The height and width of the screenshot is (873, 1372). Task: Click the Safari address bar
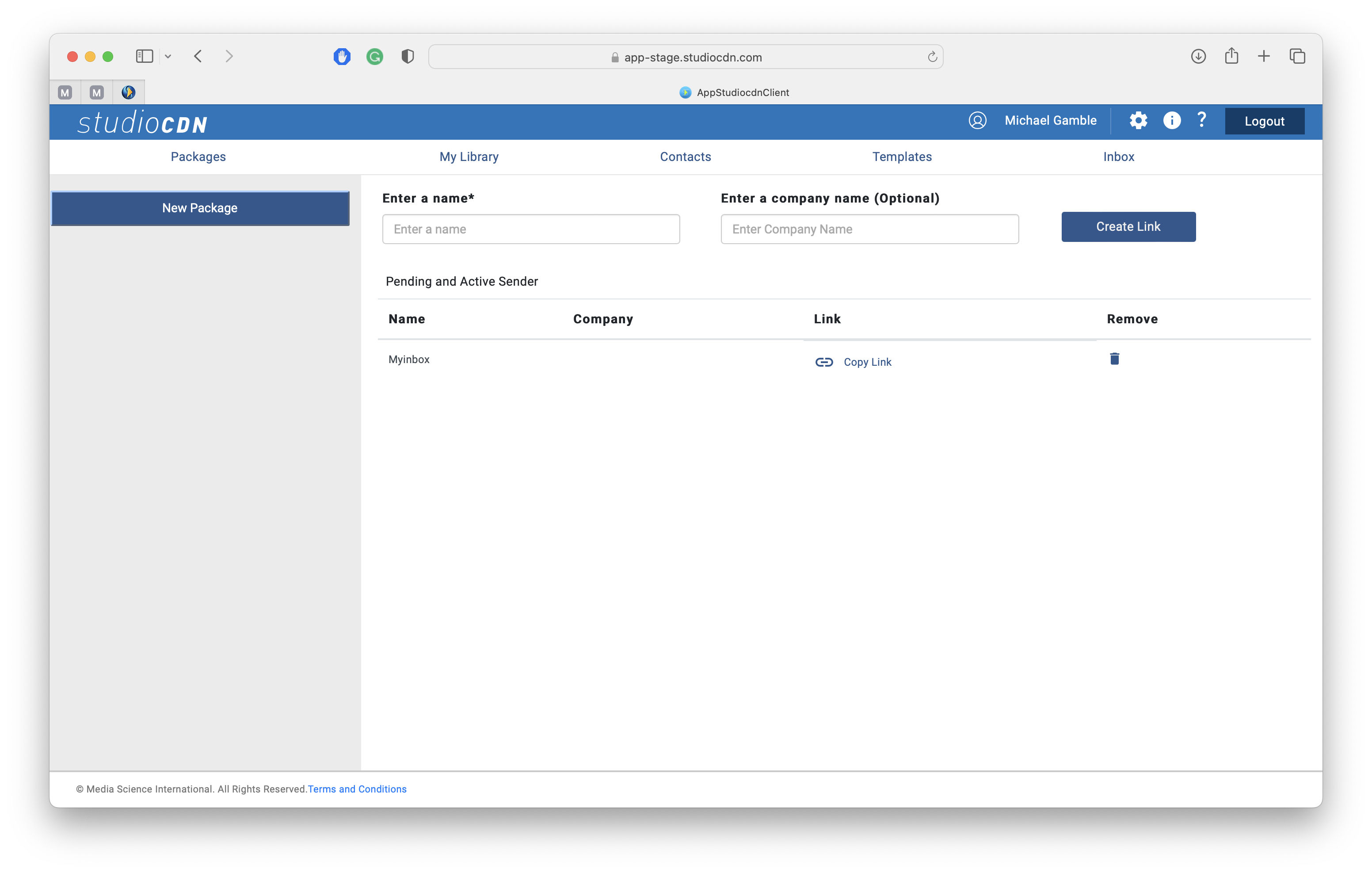(686, 57)
